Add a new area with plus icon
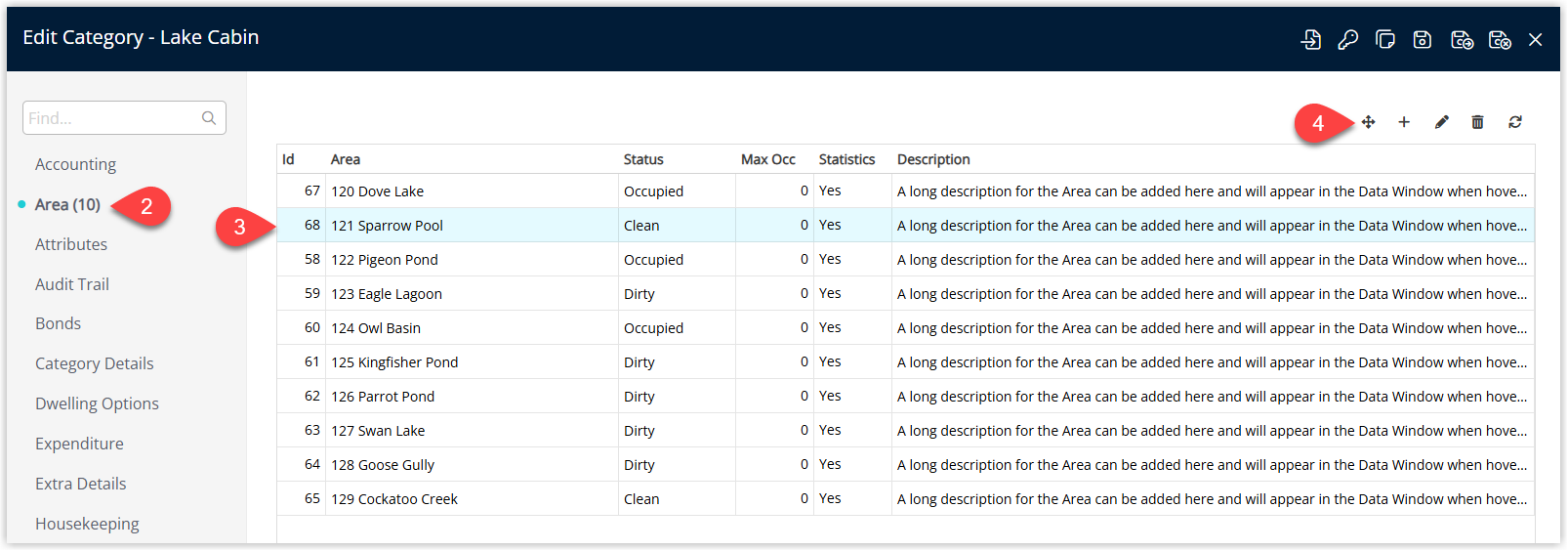This screenshot has height=551, width=1568. coord(1404,122)
